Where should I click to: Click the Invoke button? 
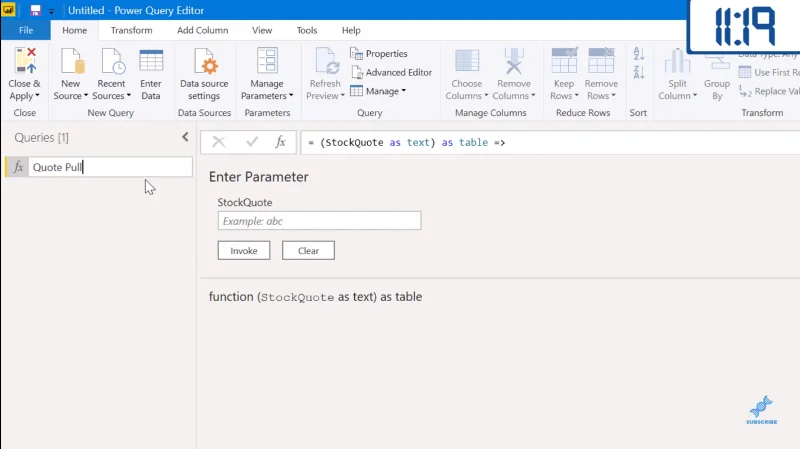tap(244, 251)
